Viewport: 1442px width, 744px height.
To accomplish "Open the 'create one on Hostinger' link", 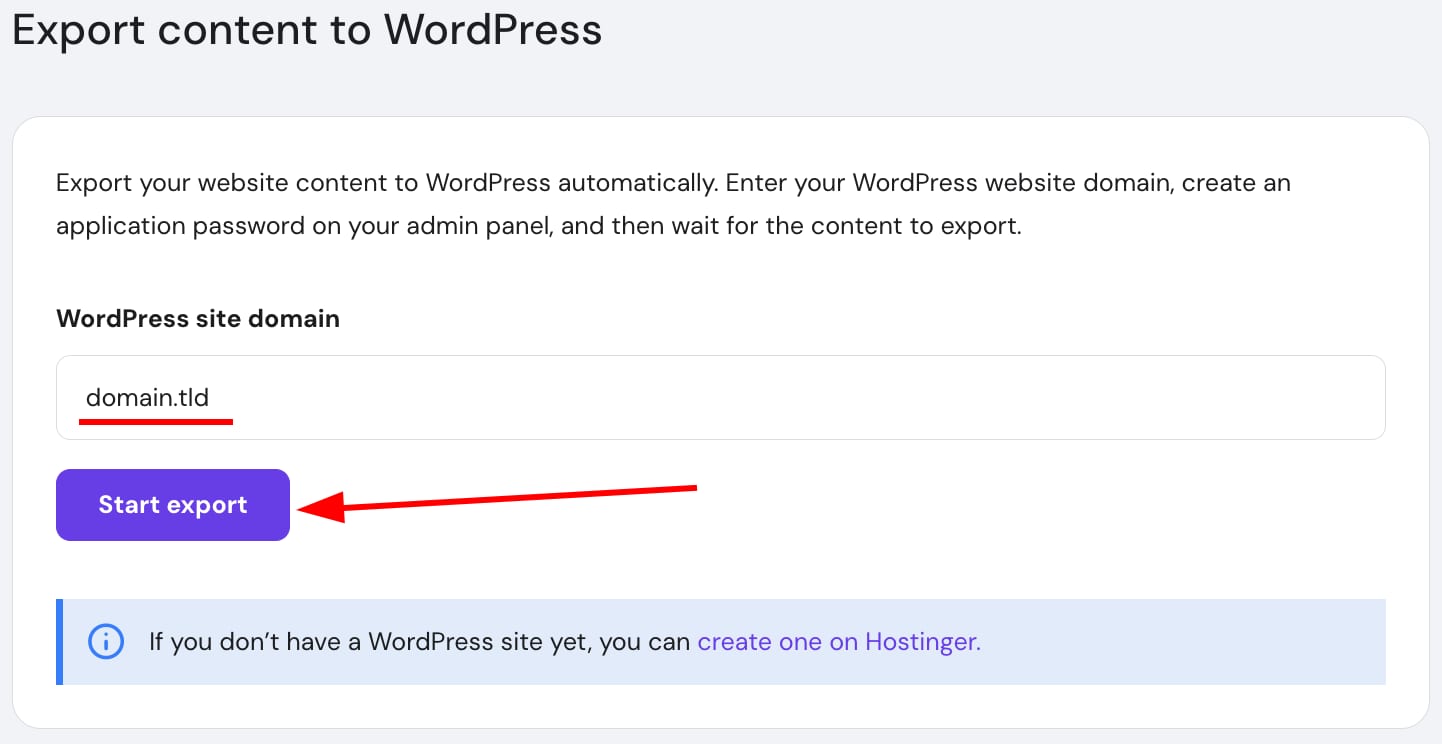I will click(x=838, y=641).
